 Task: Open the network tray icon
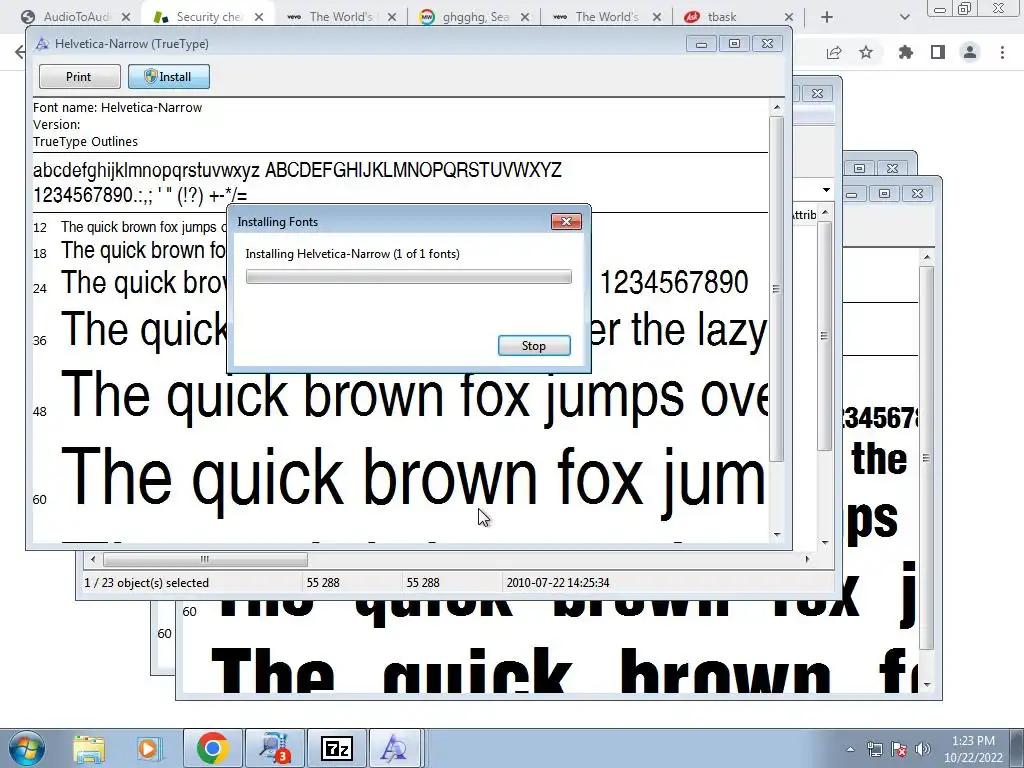pos(874,749)
